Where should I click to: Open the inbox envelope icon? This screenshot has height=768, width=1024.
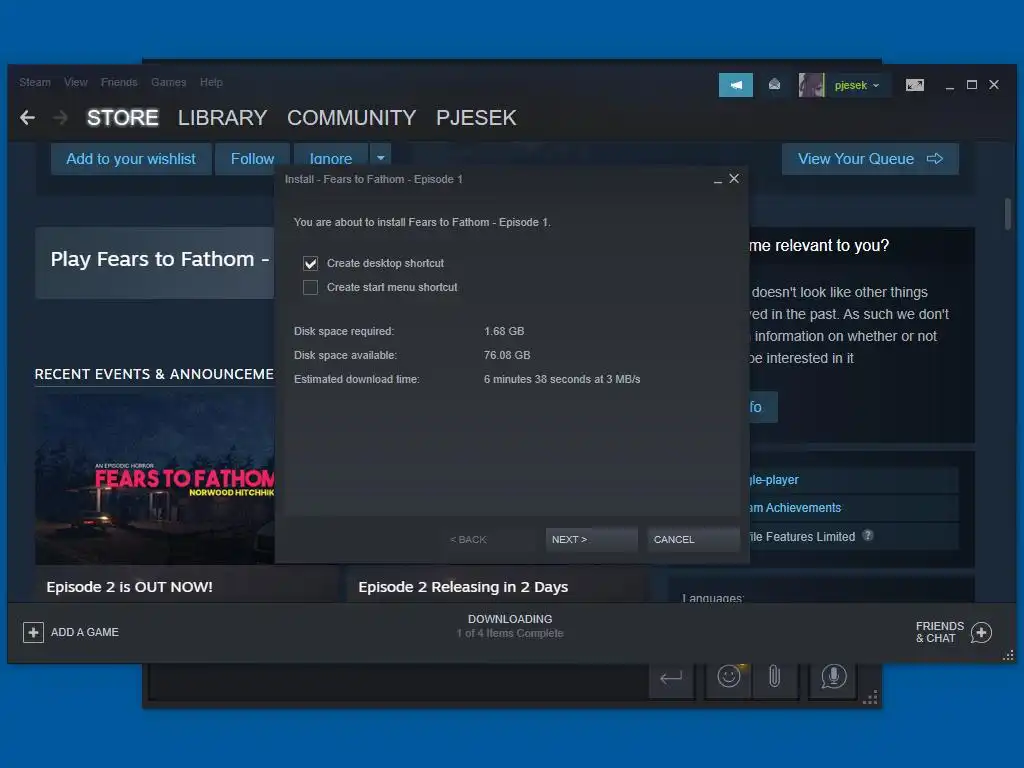(x=774, y=84)
